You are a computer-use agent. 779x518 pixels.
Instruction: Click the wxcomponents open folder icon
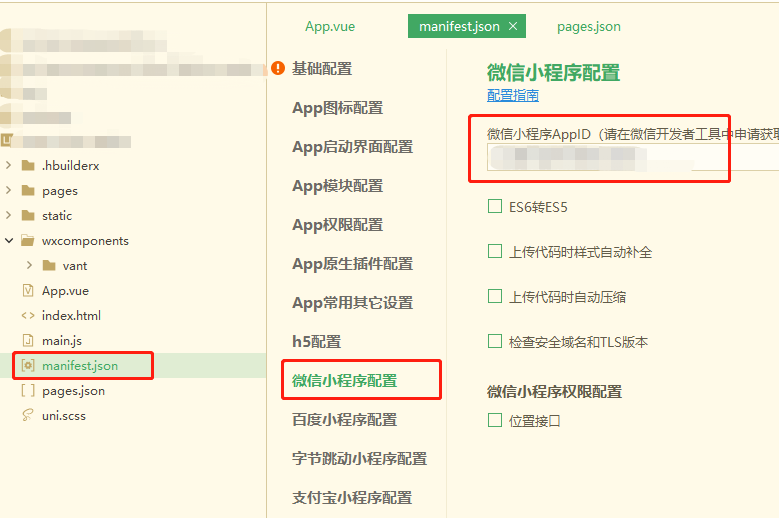pos(28,241)
